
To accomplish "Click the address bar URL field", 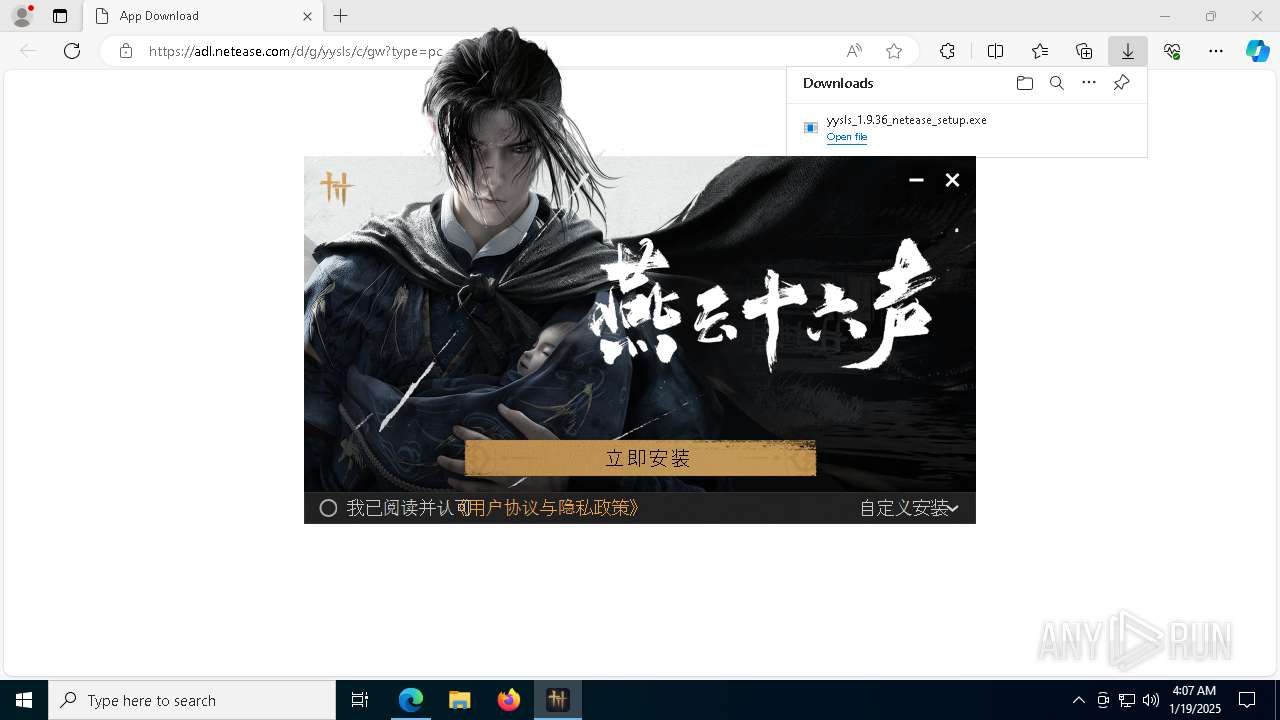I will pos(480,51).
